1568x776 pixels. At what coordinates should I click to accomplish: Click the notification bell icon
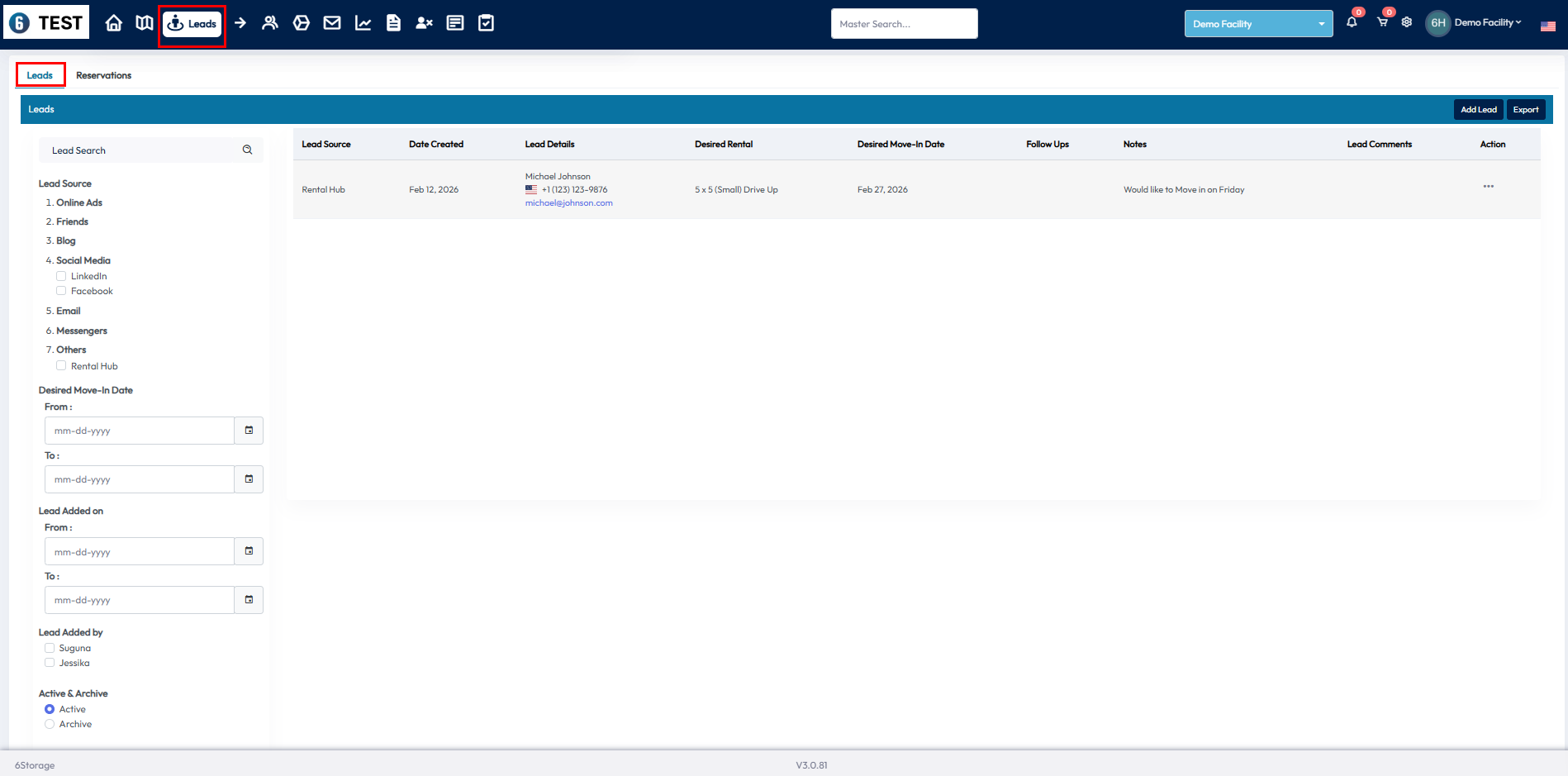point(1352,22)
